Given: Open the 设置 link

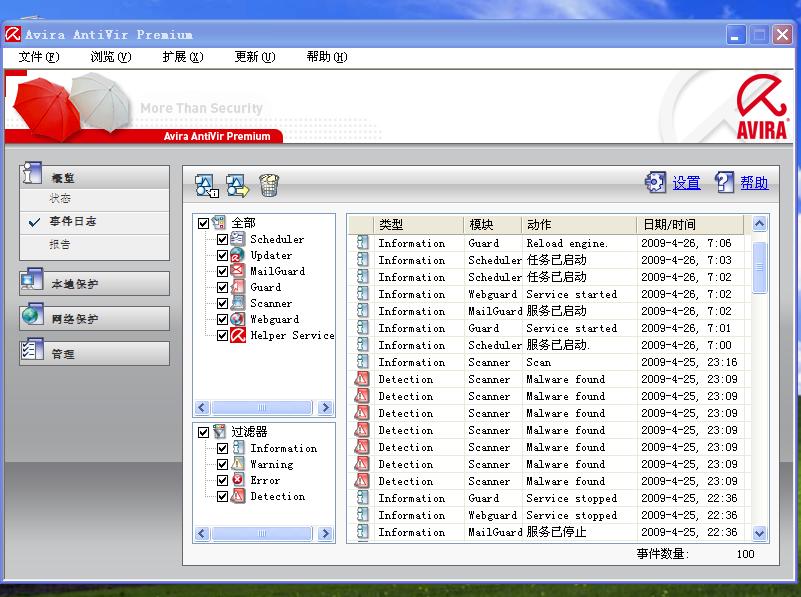Looking at the screenshot, I should tap(686, 183).
